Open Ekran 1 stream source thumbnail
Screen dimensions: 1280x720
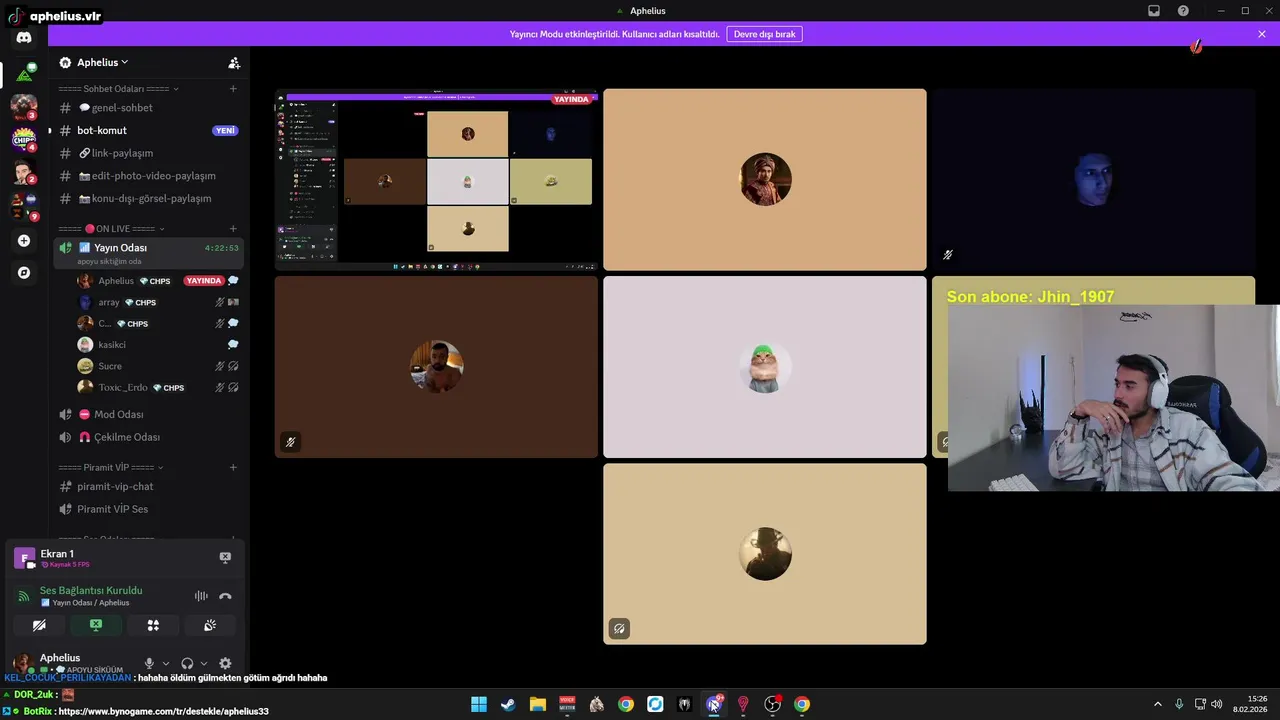point(24,558)
